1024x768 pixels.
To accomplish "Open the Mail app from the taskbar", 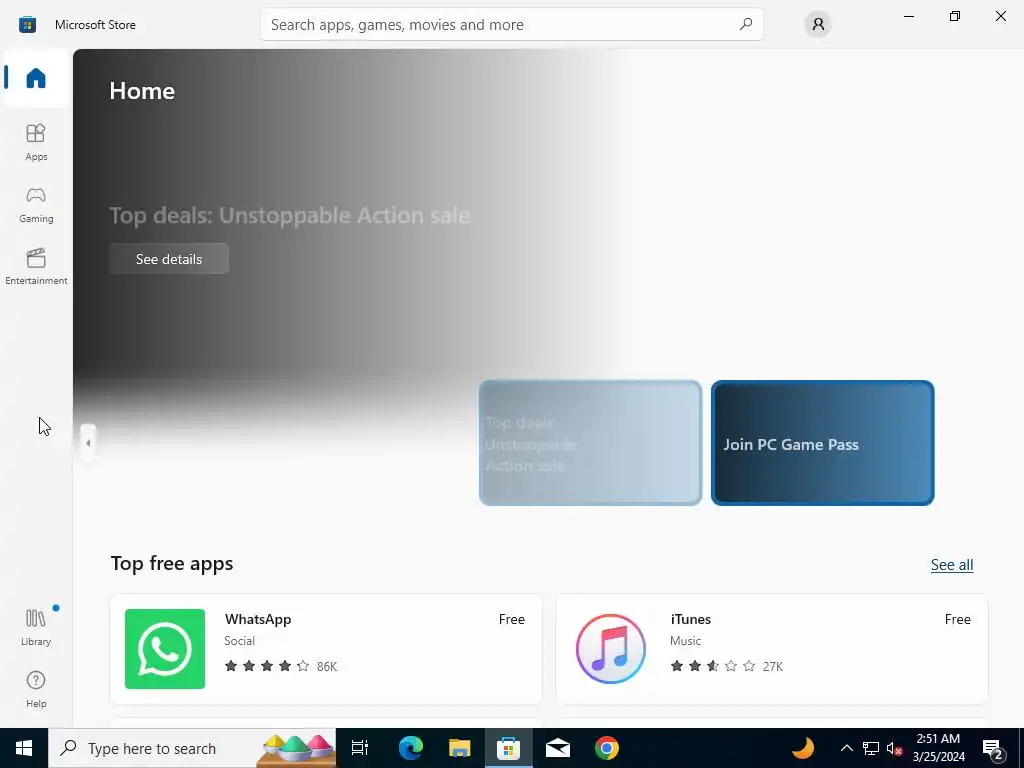I will click(x=558, y=748).
